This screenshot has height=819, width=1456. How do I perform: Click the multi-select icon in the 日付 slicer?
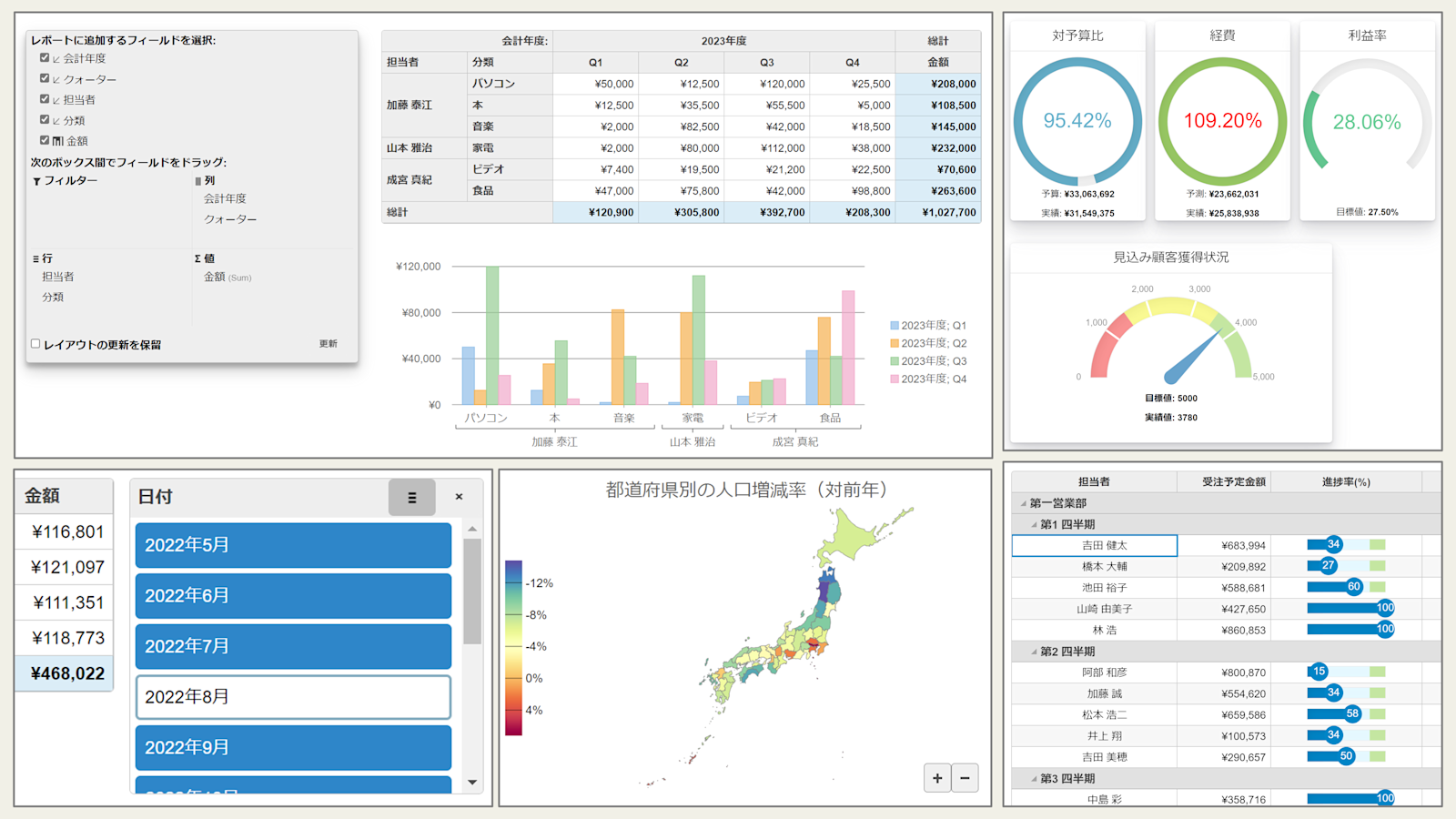[411, 498]
